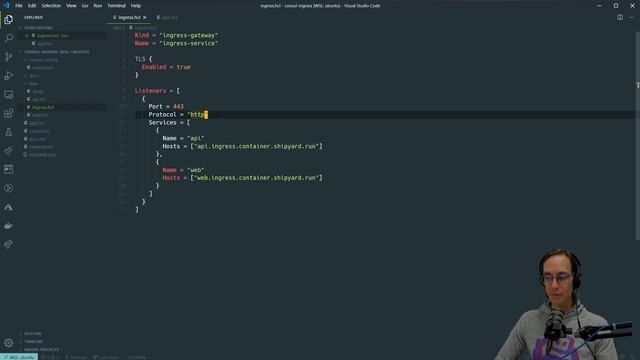The image size is (640, 360).
Task: Click the Listeners keyword in the code
Action: 151,91
